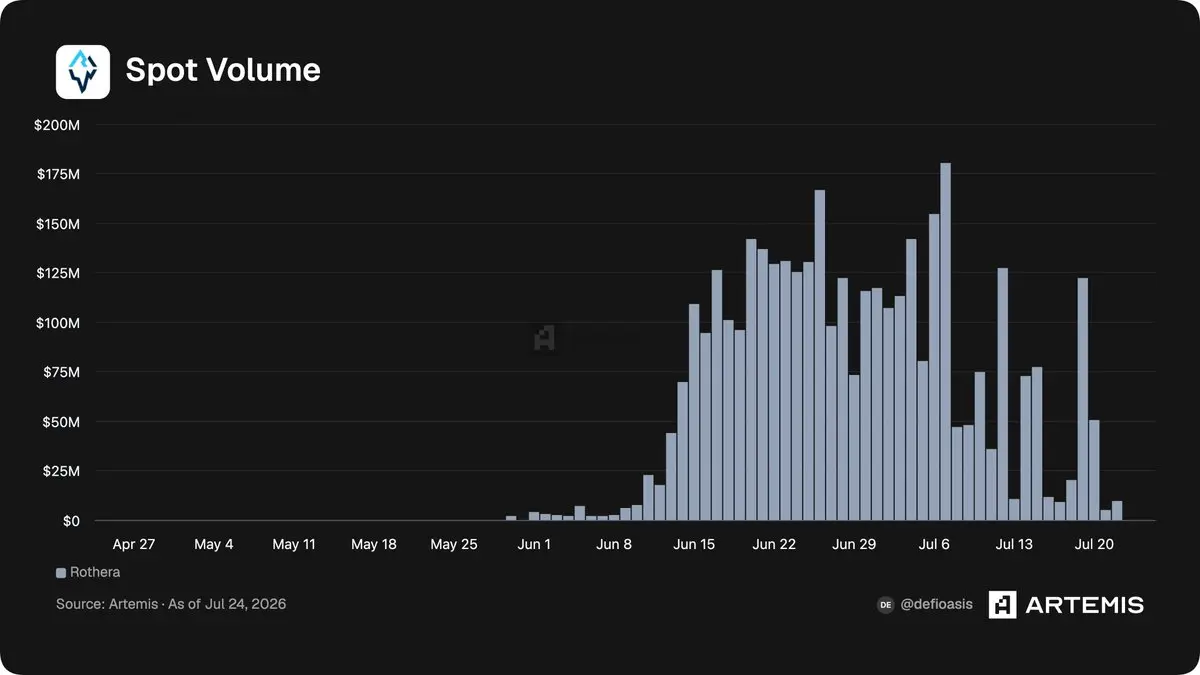The image size is (1200, 675).
Task: Click the Spot Volume chart title
Action: click(223, 70)
